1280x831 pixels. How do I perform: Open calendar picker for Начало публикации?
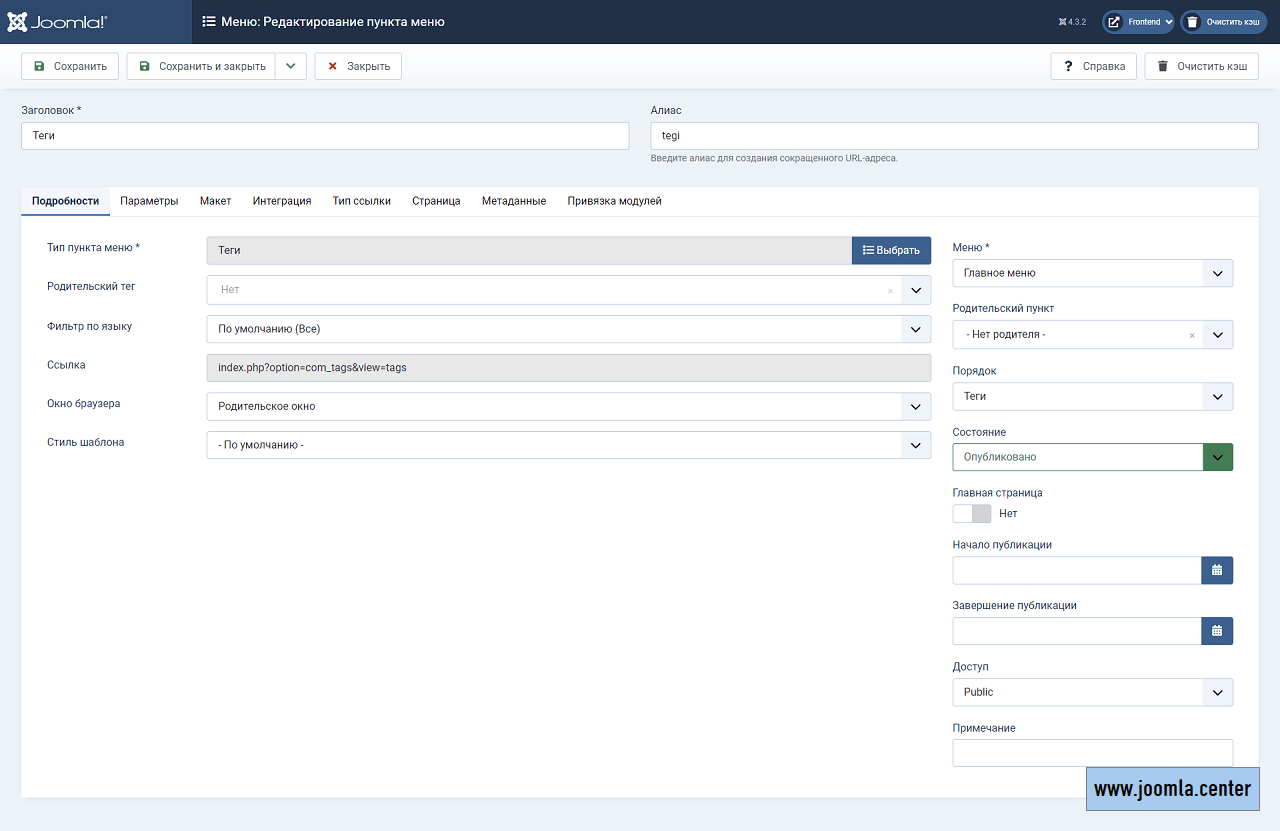coord(1216,570)
